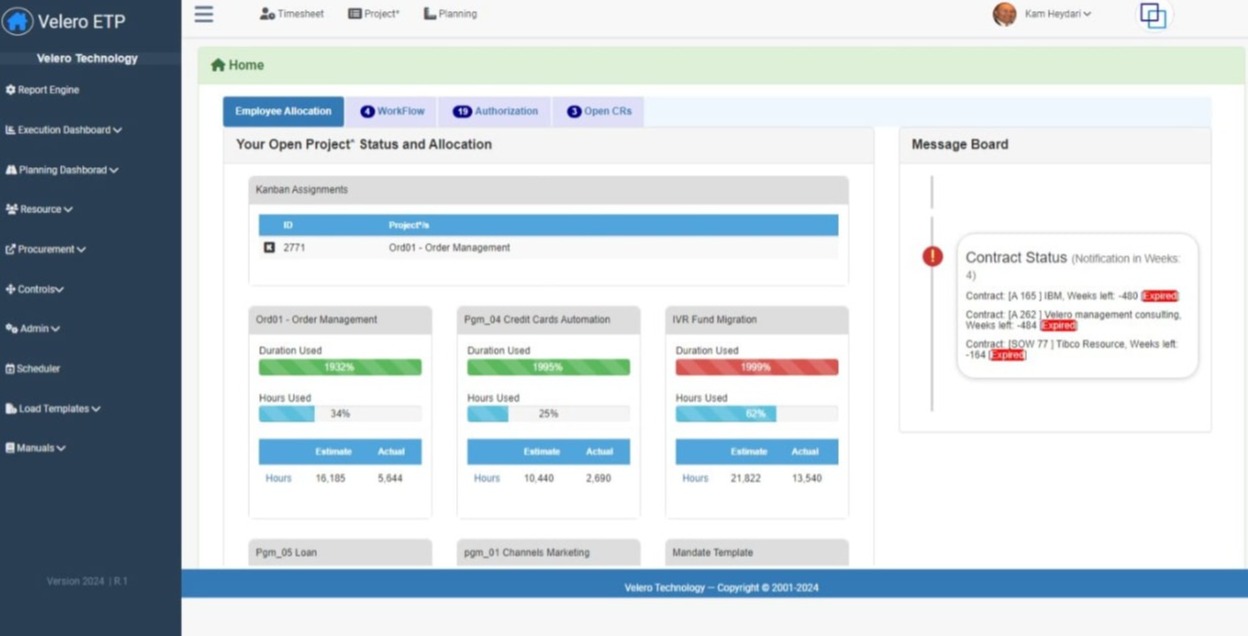Open the Timesheet menu item
This screenshot has height=636, width=1248.
pos(292,14)
